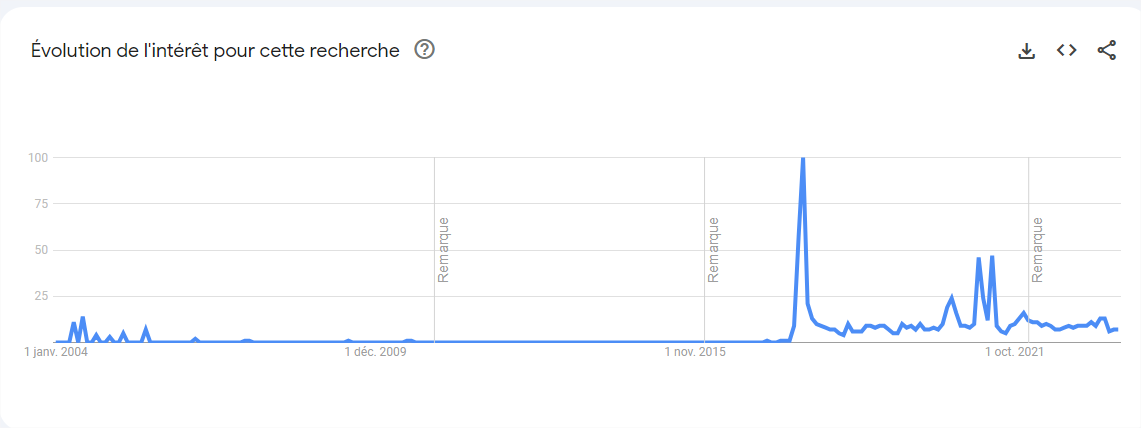Select the second of the twin peaks before 1 oct. 2021
1141x428 pixels.
[x=992, y=257]
